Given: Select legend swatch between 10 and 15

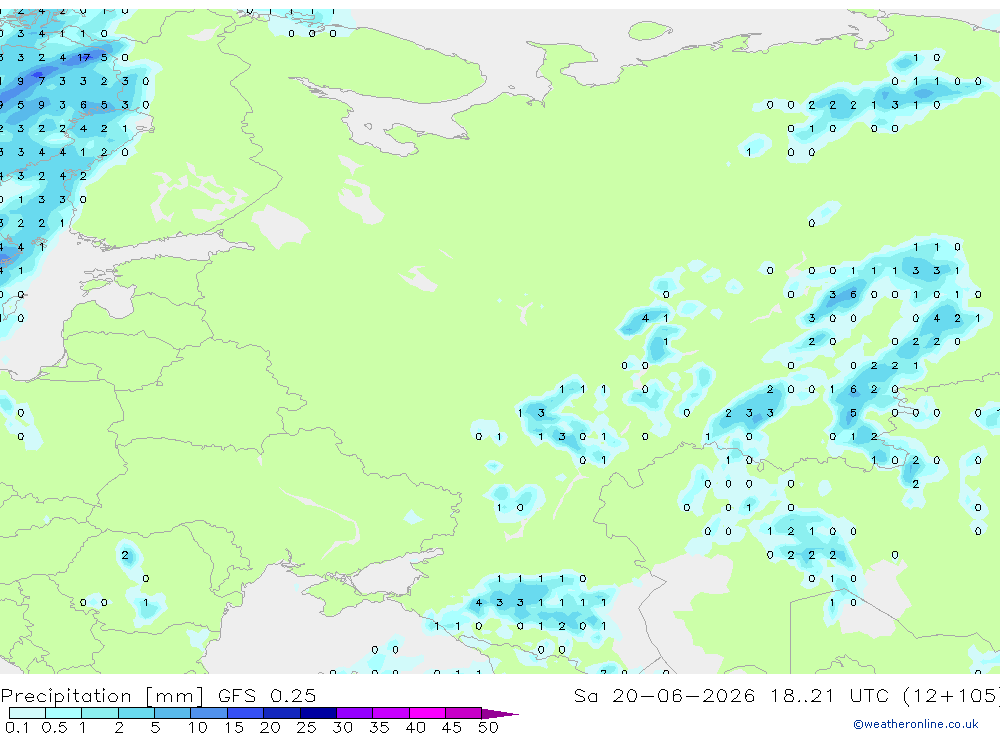Looking at the screenshot, I should 209,713.
